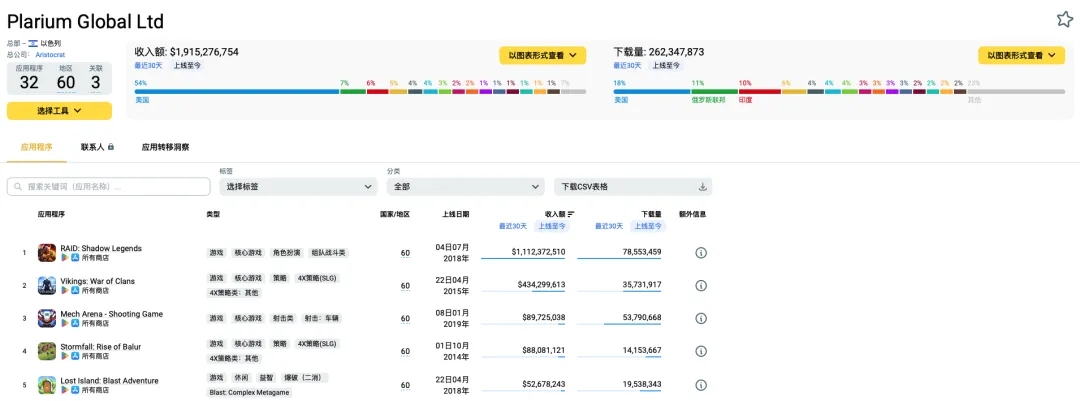Open the 分类 dropdown showing 全部
This screenshot has width=1080, height=401.
coord(465,187)
